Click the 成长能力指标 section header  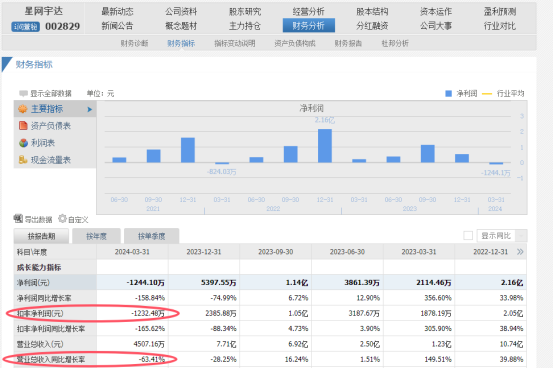pos(39,268)
